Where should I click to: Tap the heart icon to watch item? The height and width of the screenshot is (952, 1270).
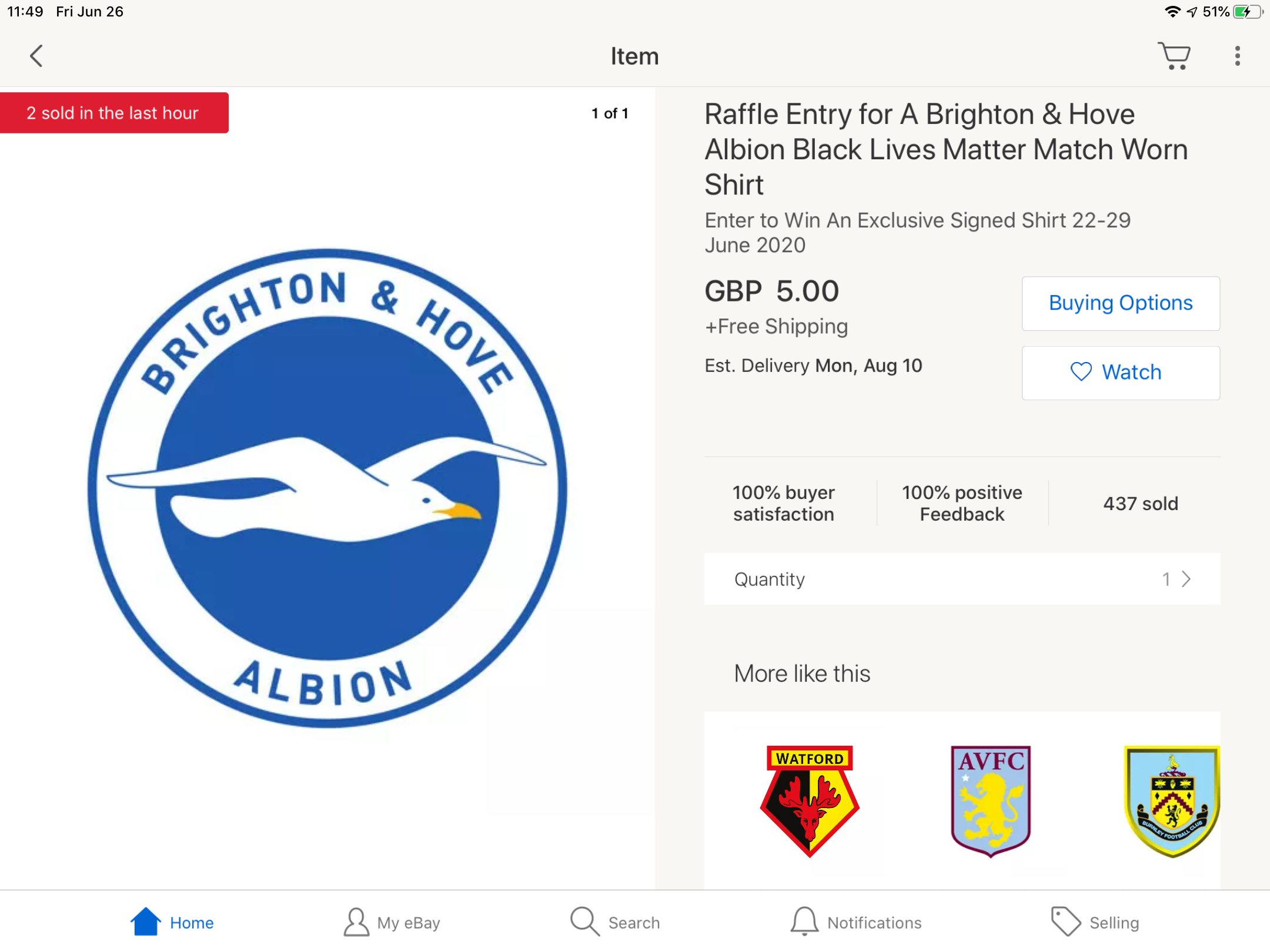tap(1081, 372)
